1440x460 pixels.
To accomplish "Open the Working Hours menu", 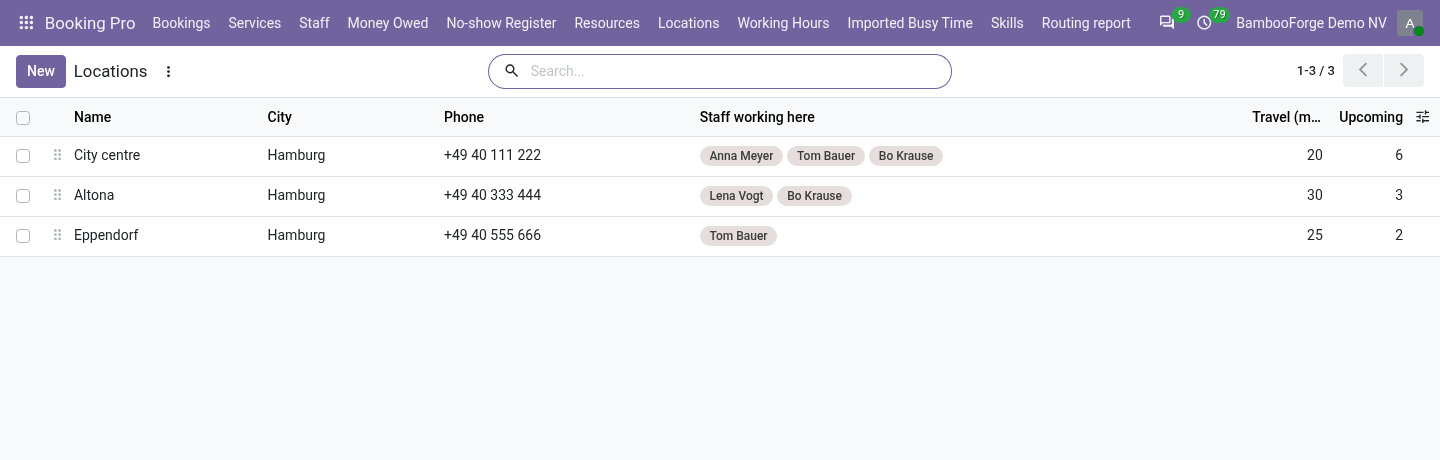I will pyautogui.click(x=783, y=23).
